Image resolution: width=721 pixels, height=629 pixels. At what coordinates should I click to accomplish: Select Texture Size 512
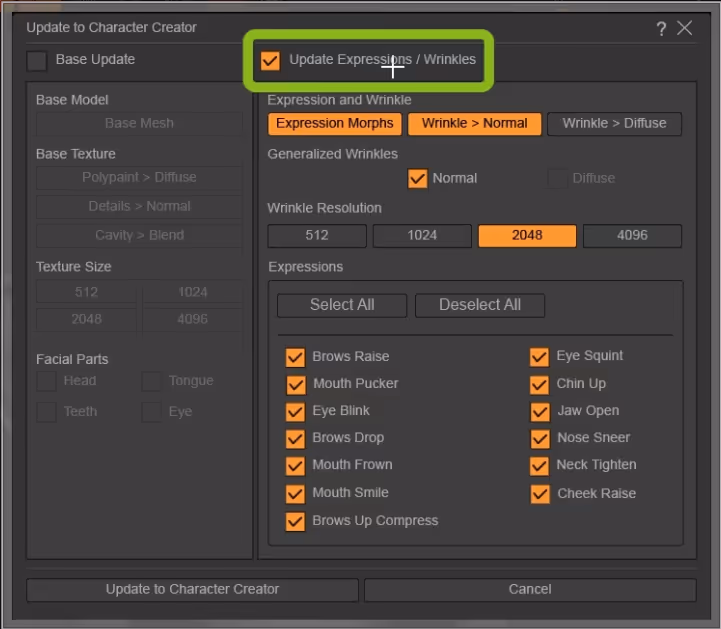pos(86,292)
